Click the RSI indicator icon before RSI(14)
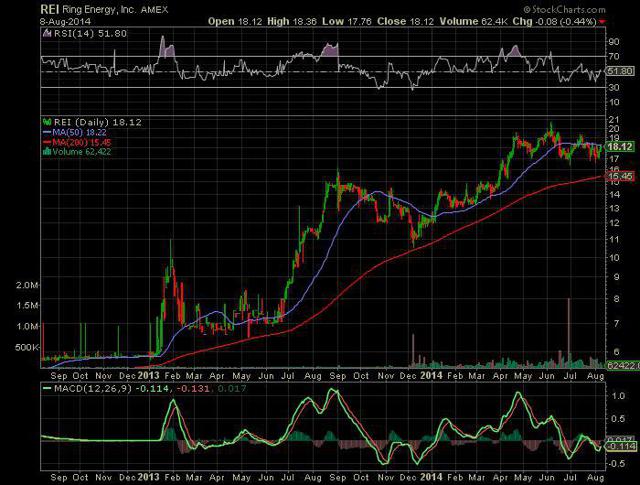 pyautogui.click(x=47, y=33)
